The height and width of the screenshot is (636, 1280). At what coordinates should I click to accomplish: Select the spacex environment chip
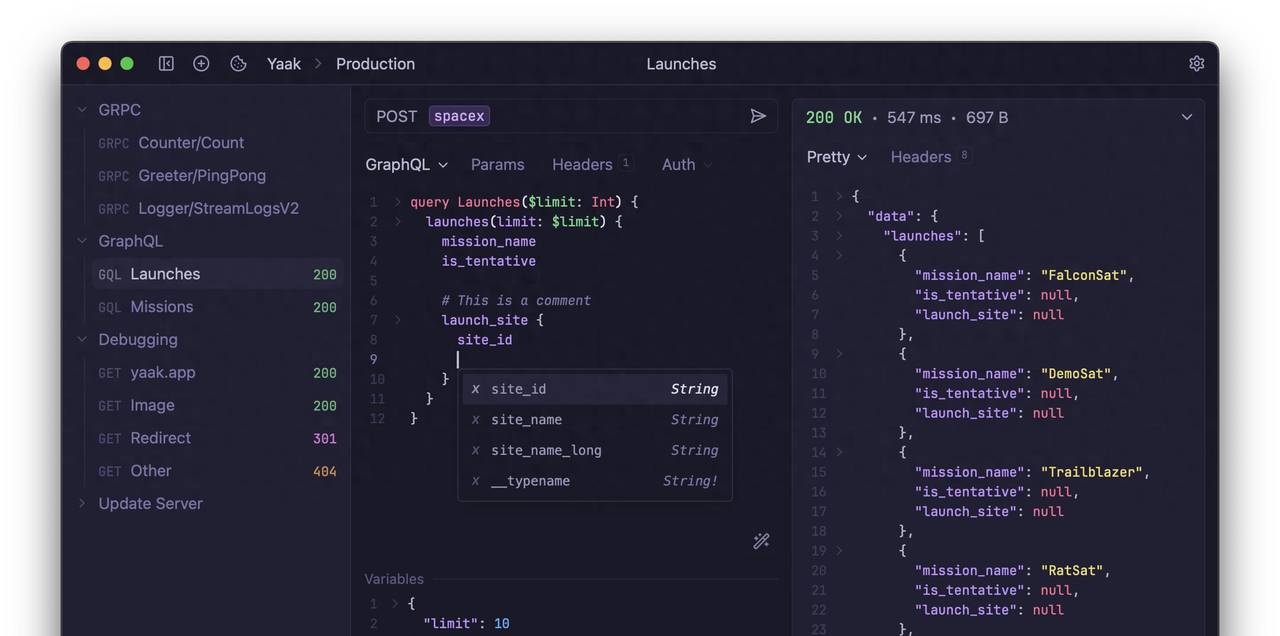coord(458,115)
